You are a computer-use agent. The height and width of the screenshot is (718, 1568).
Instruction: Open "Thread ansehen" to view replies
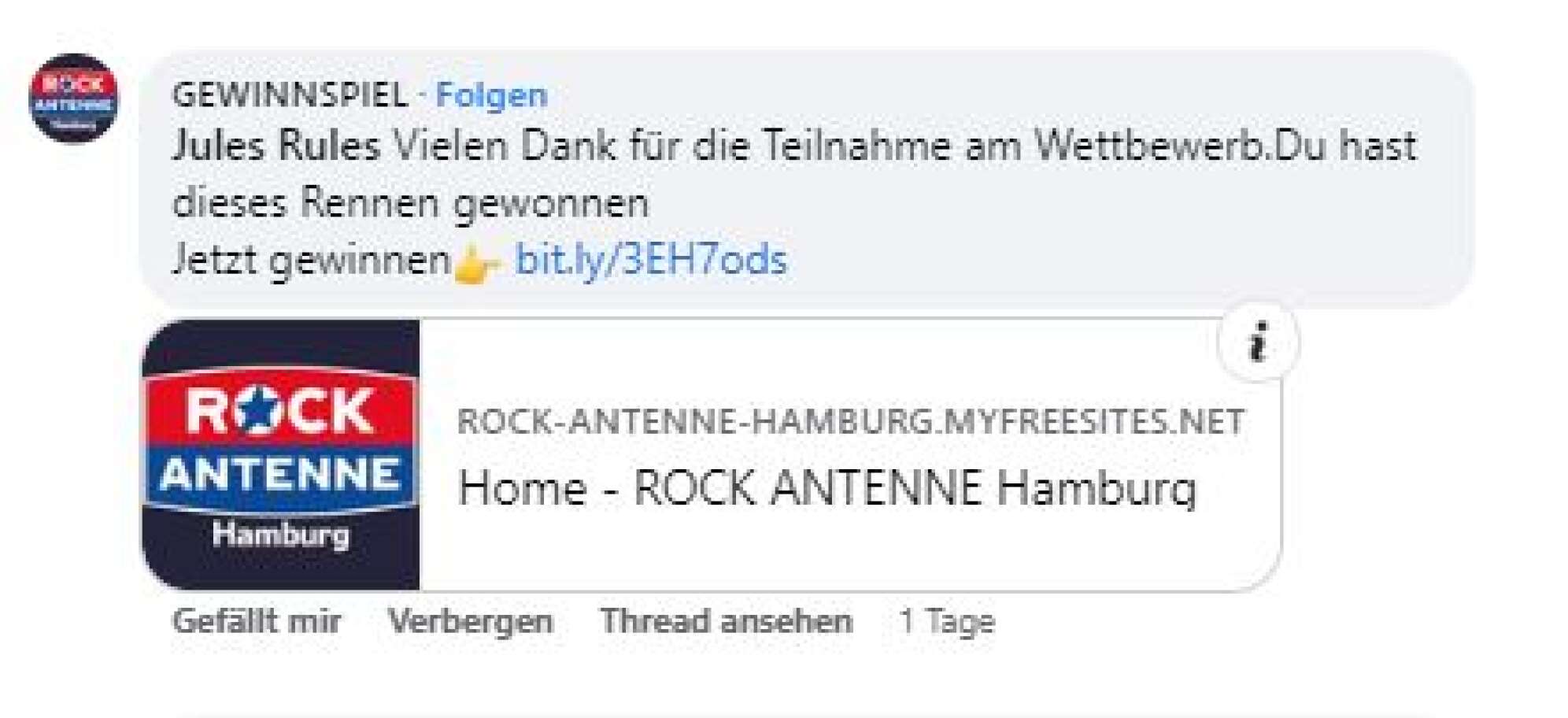coord(724,622)
